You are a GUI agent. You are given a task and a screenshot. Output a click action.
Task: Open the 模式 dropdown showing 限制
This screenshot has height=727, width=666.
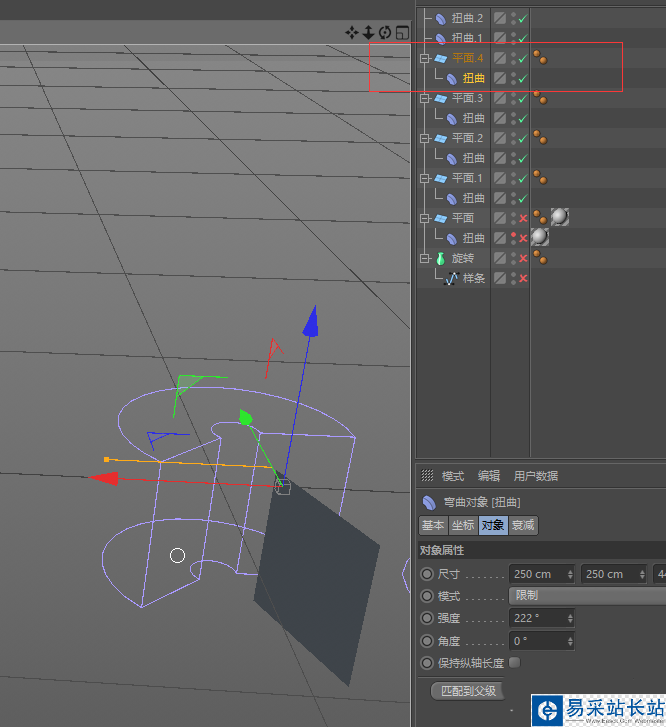click(x=587, y=596)
